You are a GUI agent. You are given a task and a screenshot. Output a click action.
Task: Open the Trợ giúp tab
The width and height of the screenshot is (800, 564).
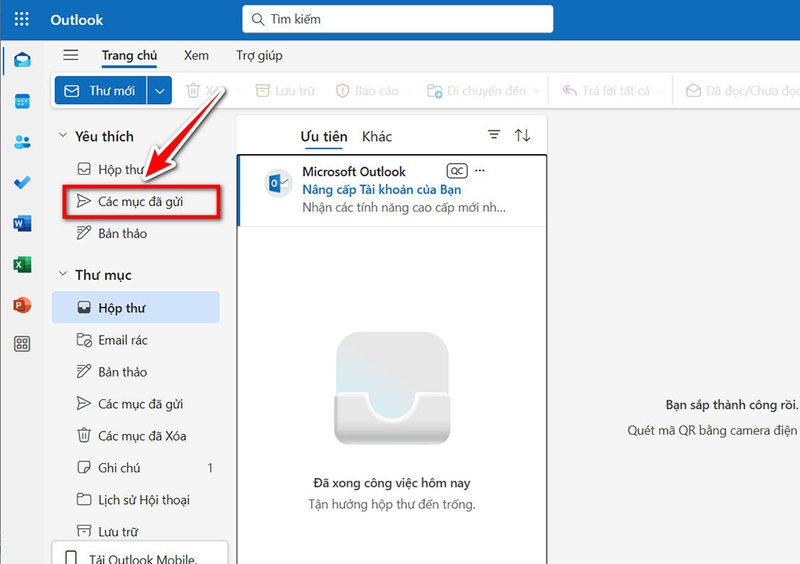tap(259, 55)
